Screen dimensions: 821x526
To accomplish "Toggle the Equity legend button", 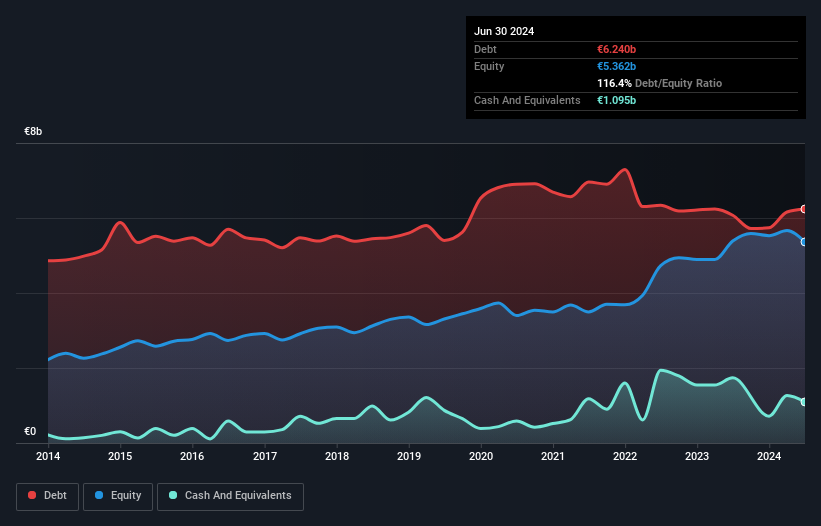I will (x=118, y=496).
